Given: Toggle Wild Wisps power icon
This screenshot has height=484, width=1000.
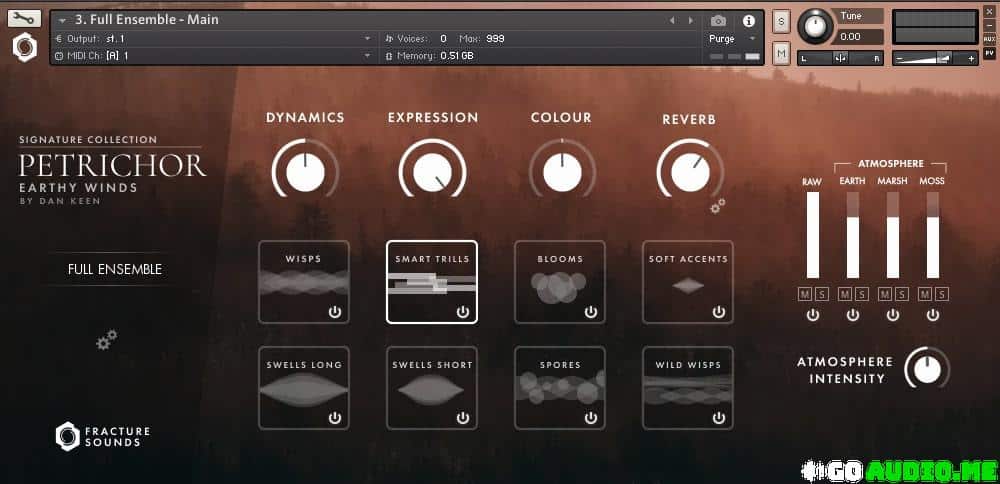Looking at the screenshot, I should [x=719, y=418].
